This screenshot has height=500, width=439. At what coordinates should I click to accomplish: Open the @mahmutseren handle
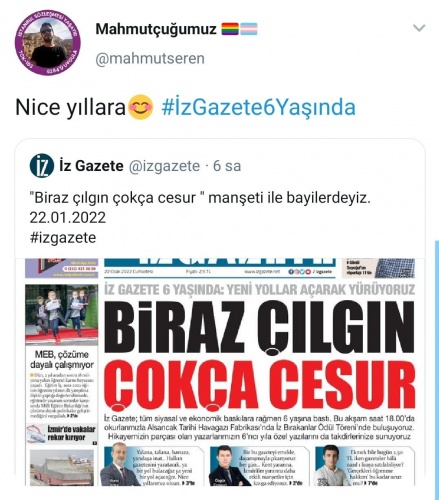150,59
